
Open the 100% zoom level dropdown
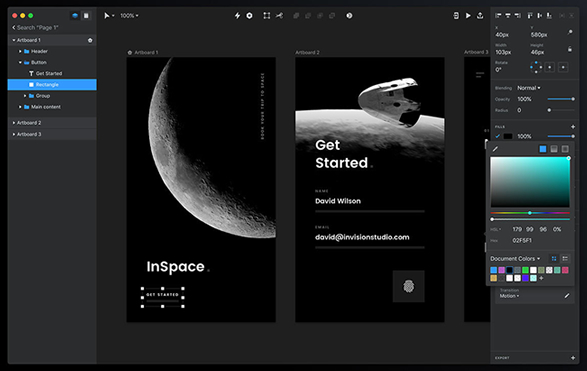coord(129,16)
